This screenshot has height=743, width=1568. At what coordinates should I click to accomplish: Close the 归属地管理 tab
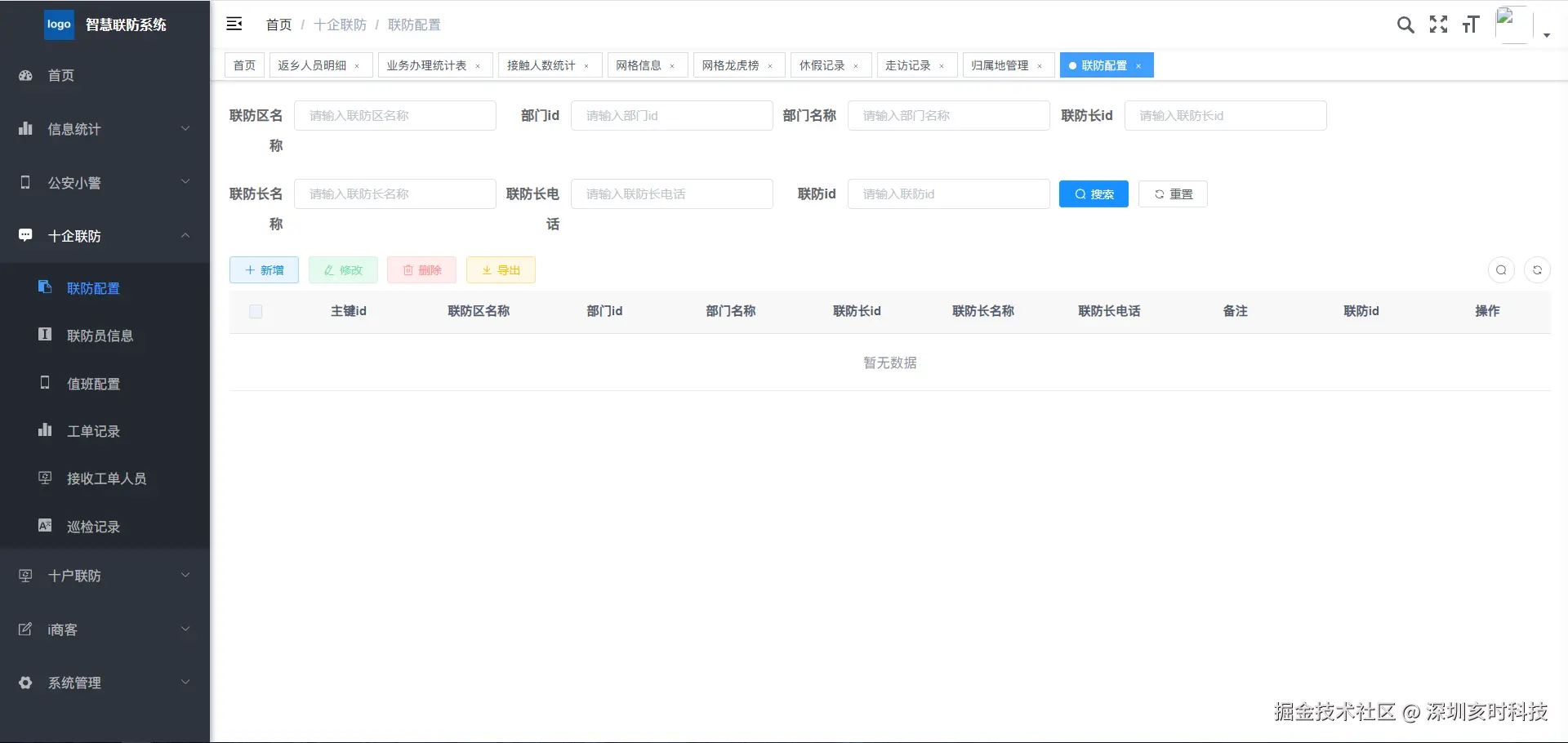pyautogui.click(x=1040, y=66)
